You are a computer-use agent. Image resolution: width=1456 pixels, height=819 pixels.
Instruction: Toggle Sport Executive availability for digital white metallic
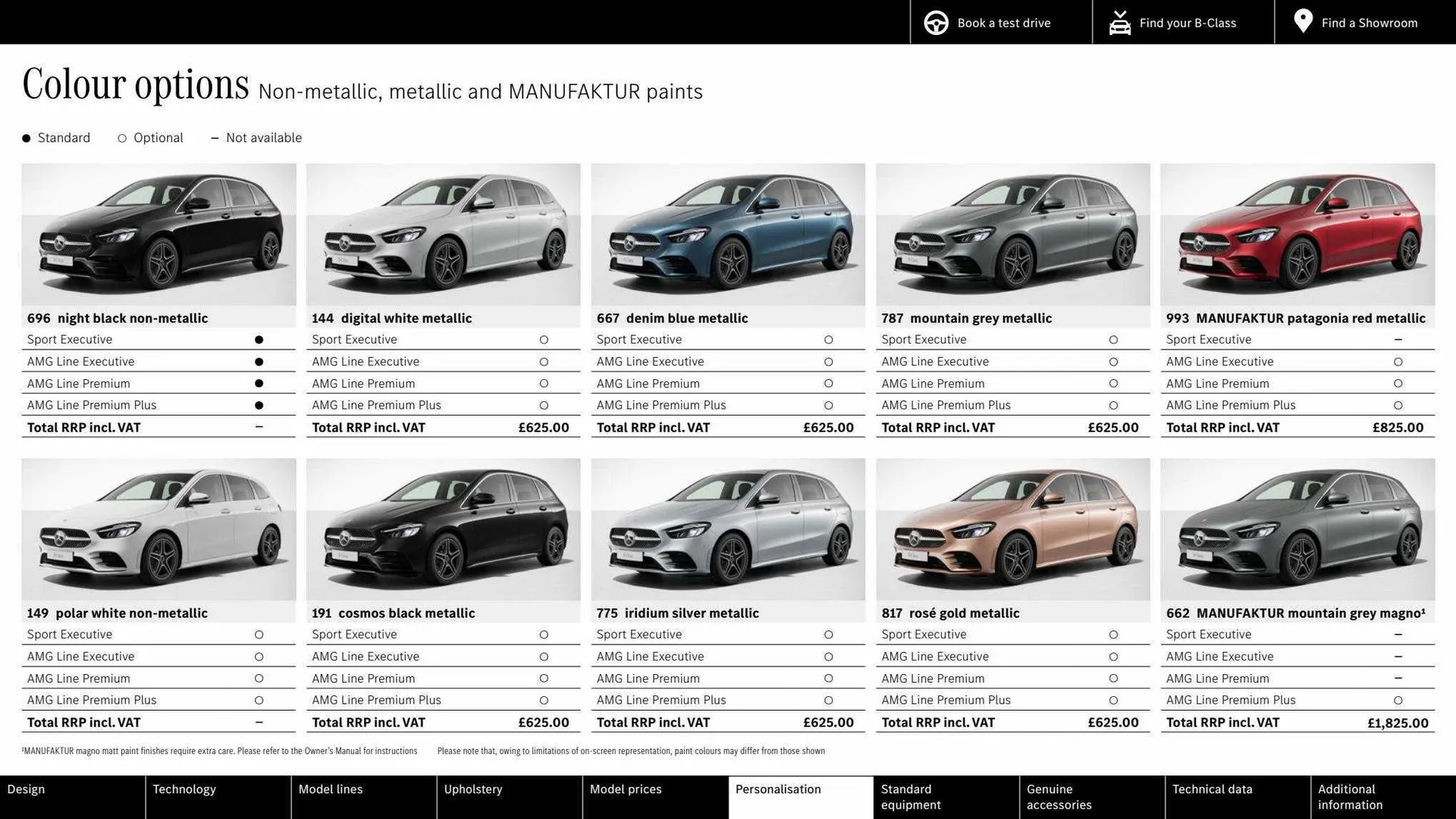tap(544, 340)
